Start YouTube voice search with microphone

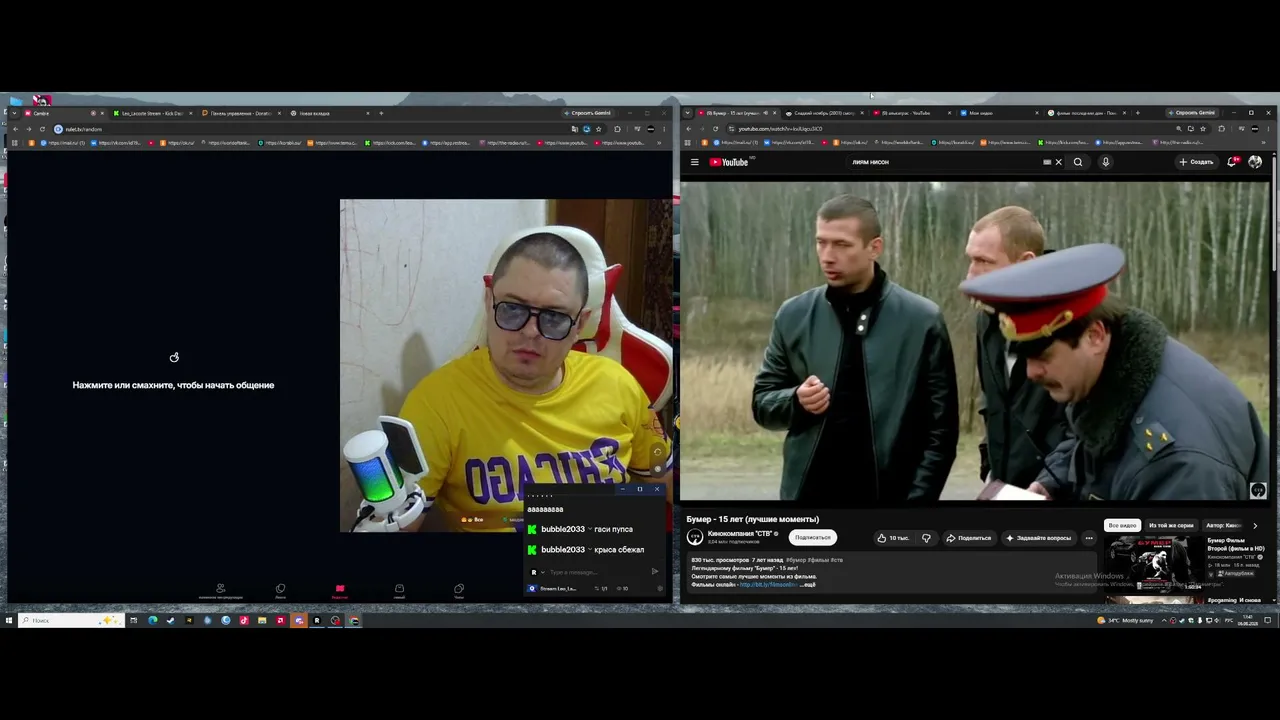click(1105, 162)
